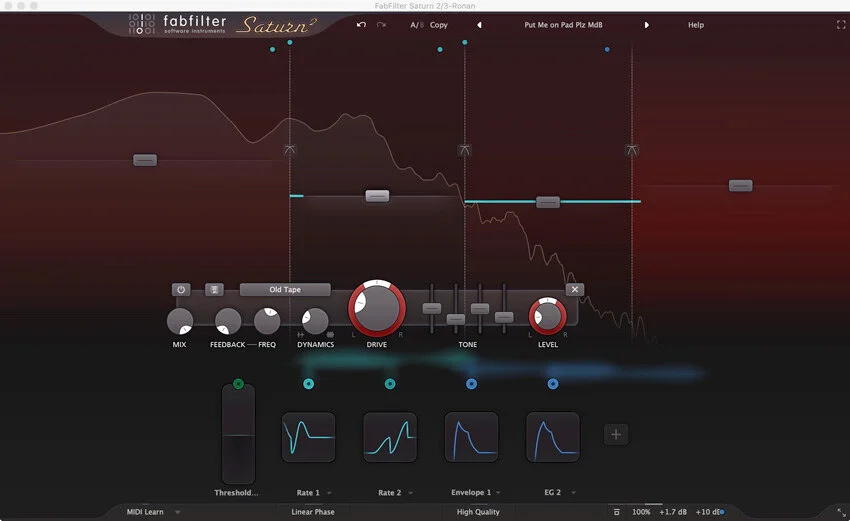Image resolution: width=850 pixels, height=521 pixels.
Task: Open the Help menu
Action: (x=696, y=25)
